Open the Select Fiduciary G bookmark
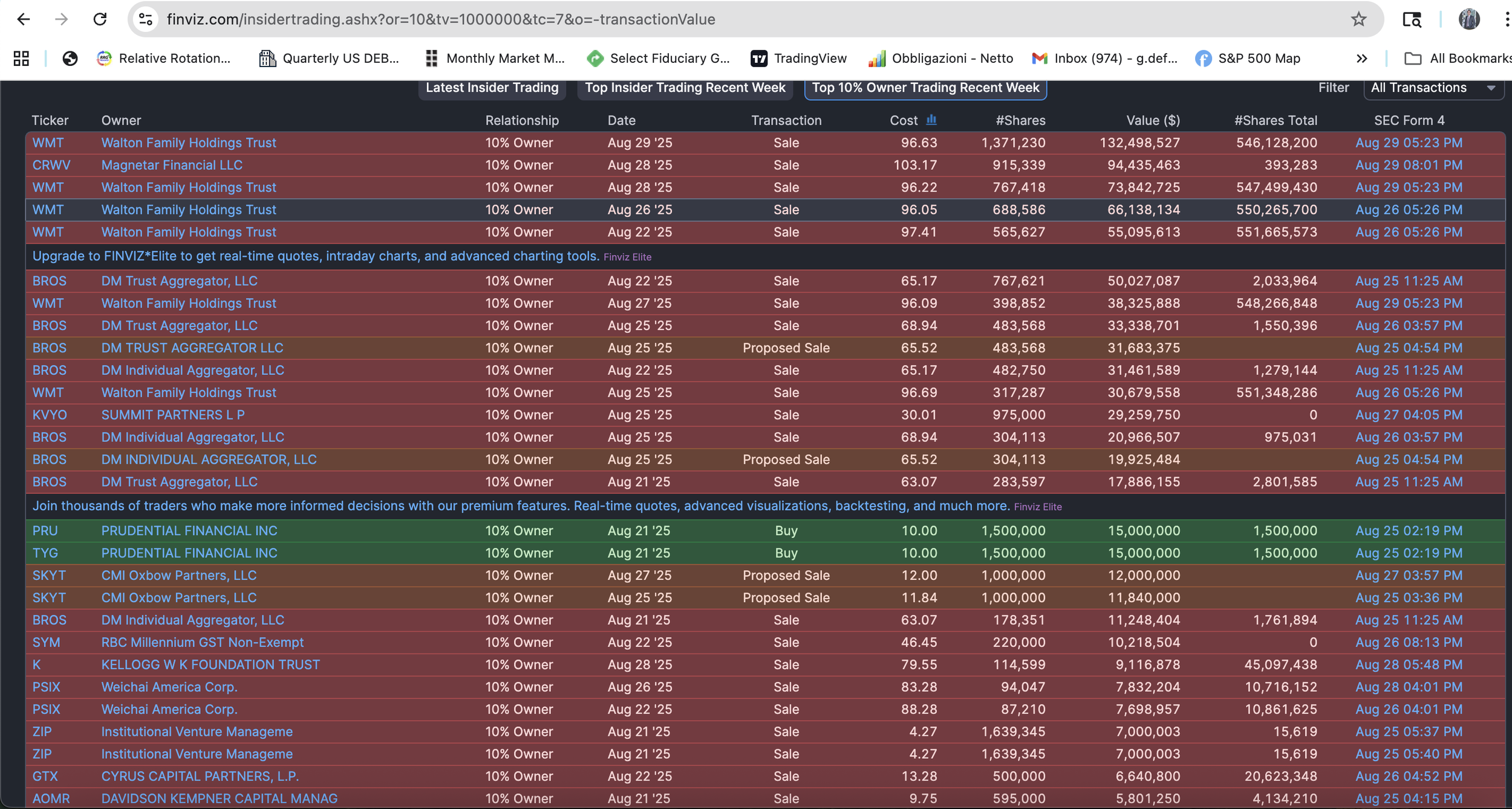This screenshot has height=809, width=1512. [659, 58]
